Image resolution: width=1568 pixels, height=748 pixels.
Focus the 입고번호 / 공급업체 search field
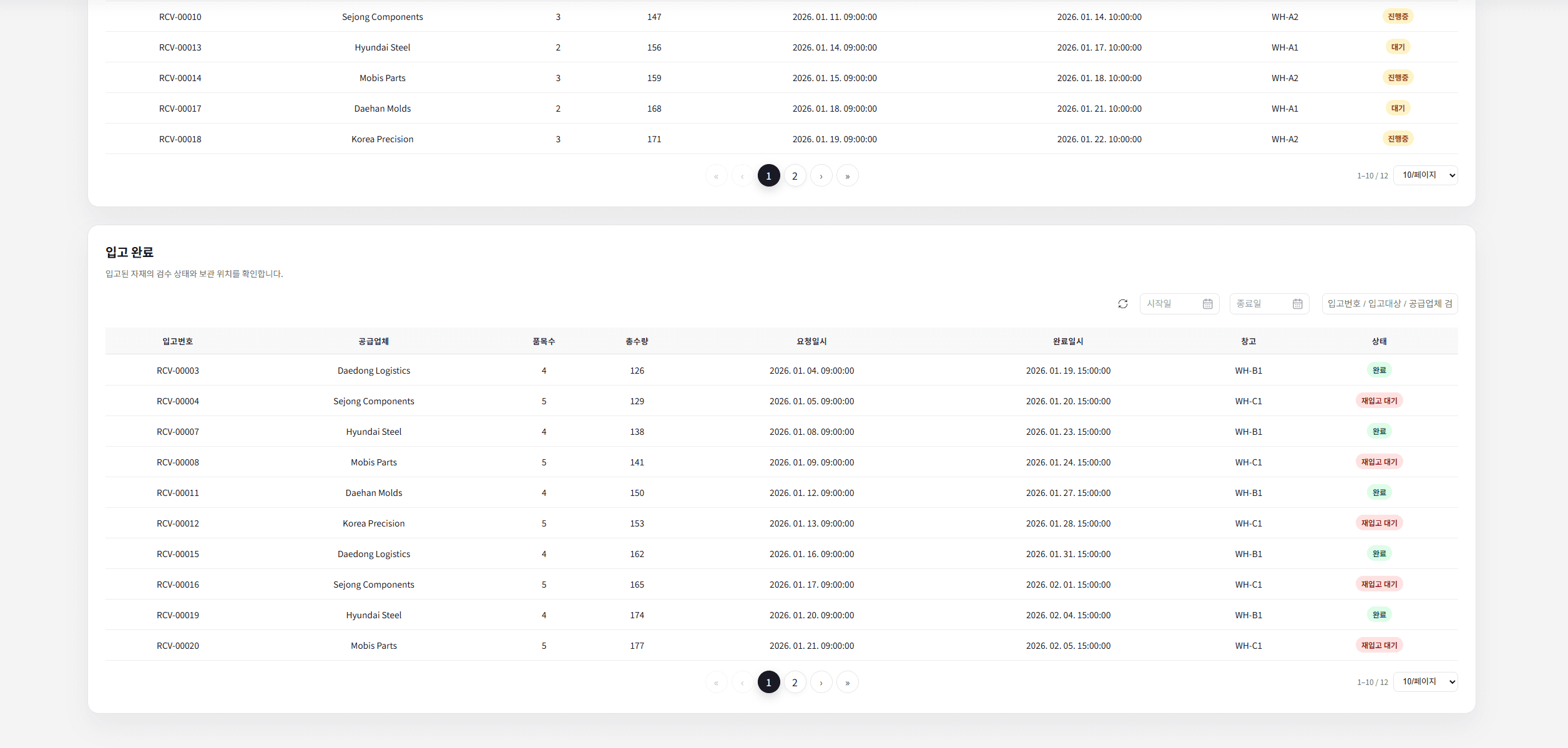click(x=1389, y=304)
